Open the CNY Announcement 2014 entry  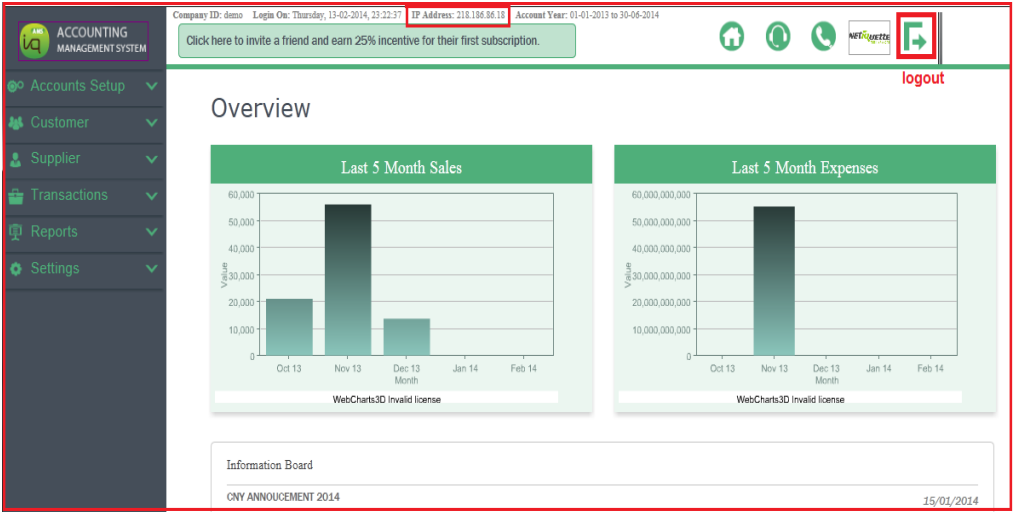click(x=284, y=497)
